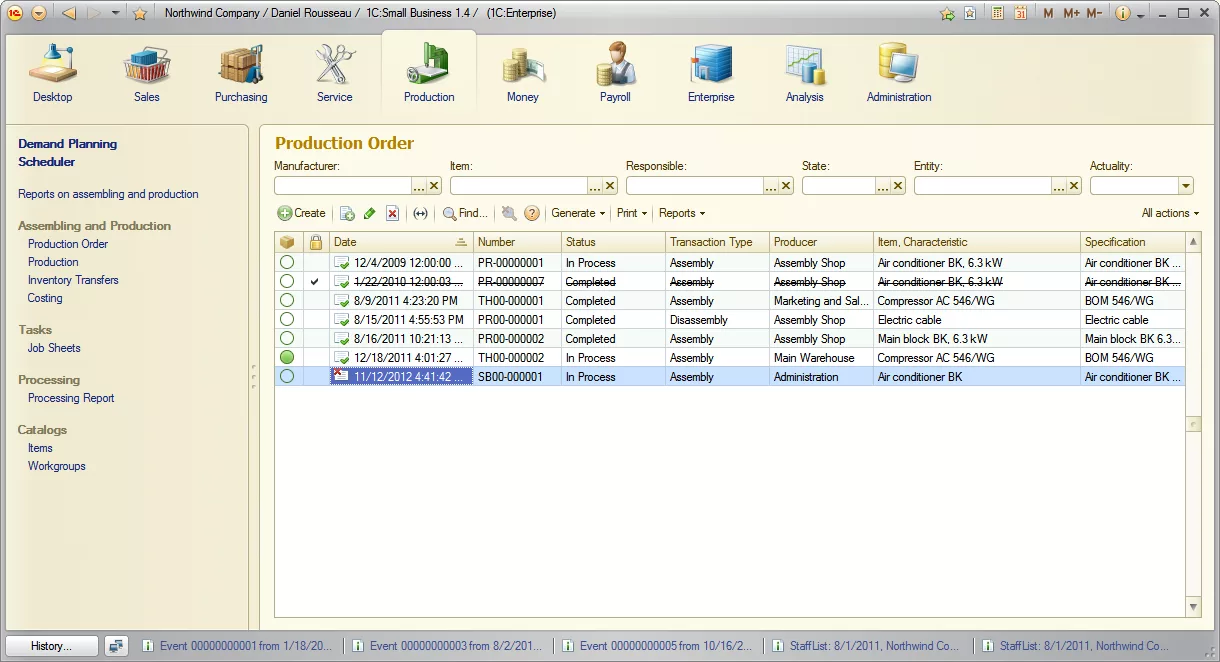Toggle the lock checkmark in row PR-00000007
Viewport: 1220px width, 662px height.
coord(316,282)
